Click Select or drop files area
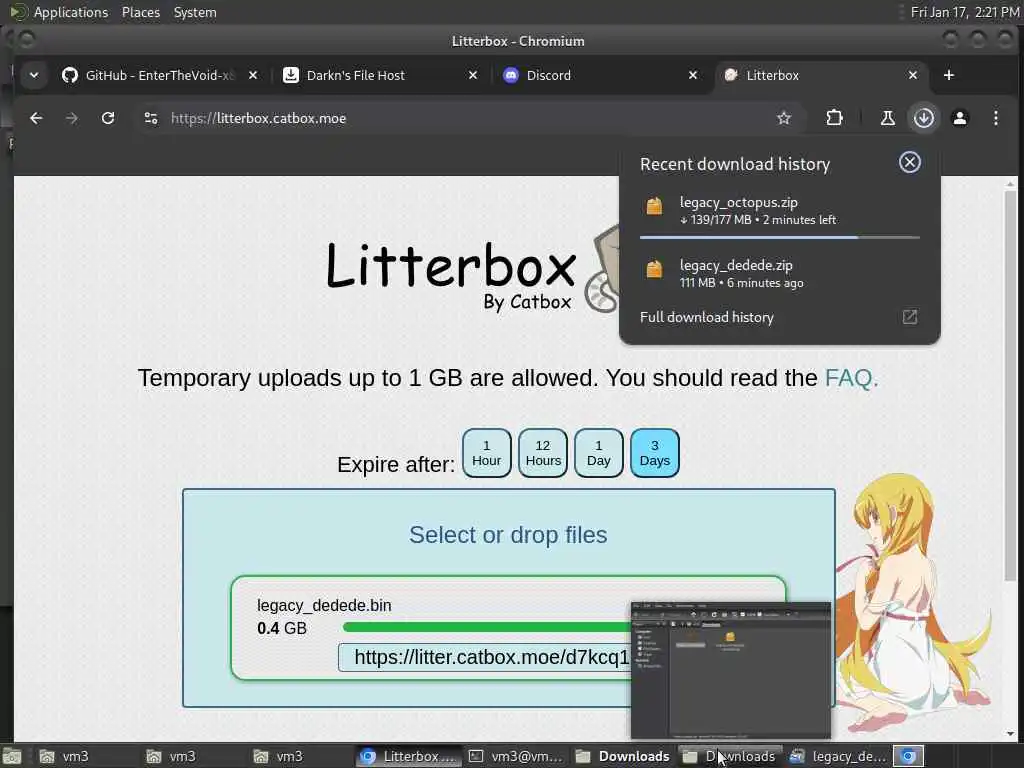This screenshot has height=768, width=1024. click(508, 535)
